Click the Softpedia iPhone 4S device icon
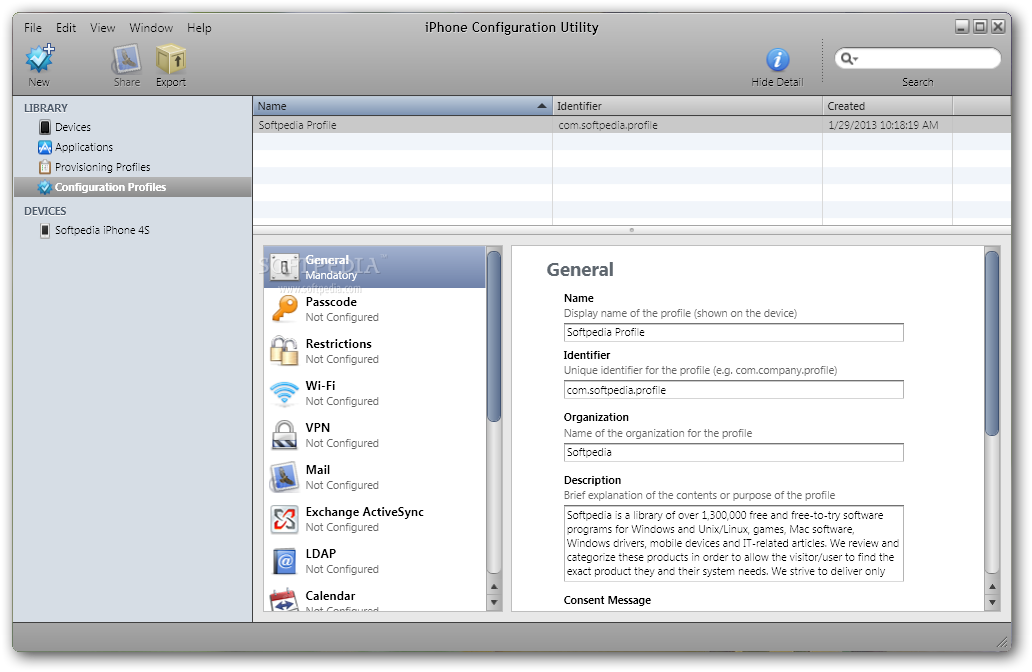This screenshot has width=1032, height=672. click(x=45, y=230)
